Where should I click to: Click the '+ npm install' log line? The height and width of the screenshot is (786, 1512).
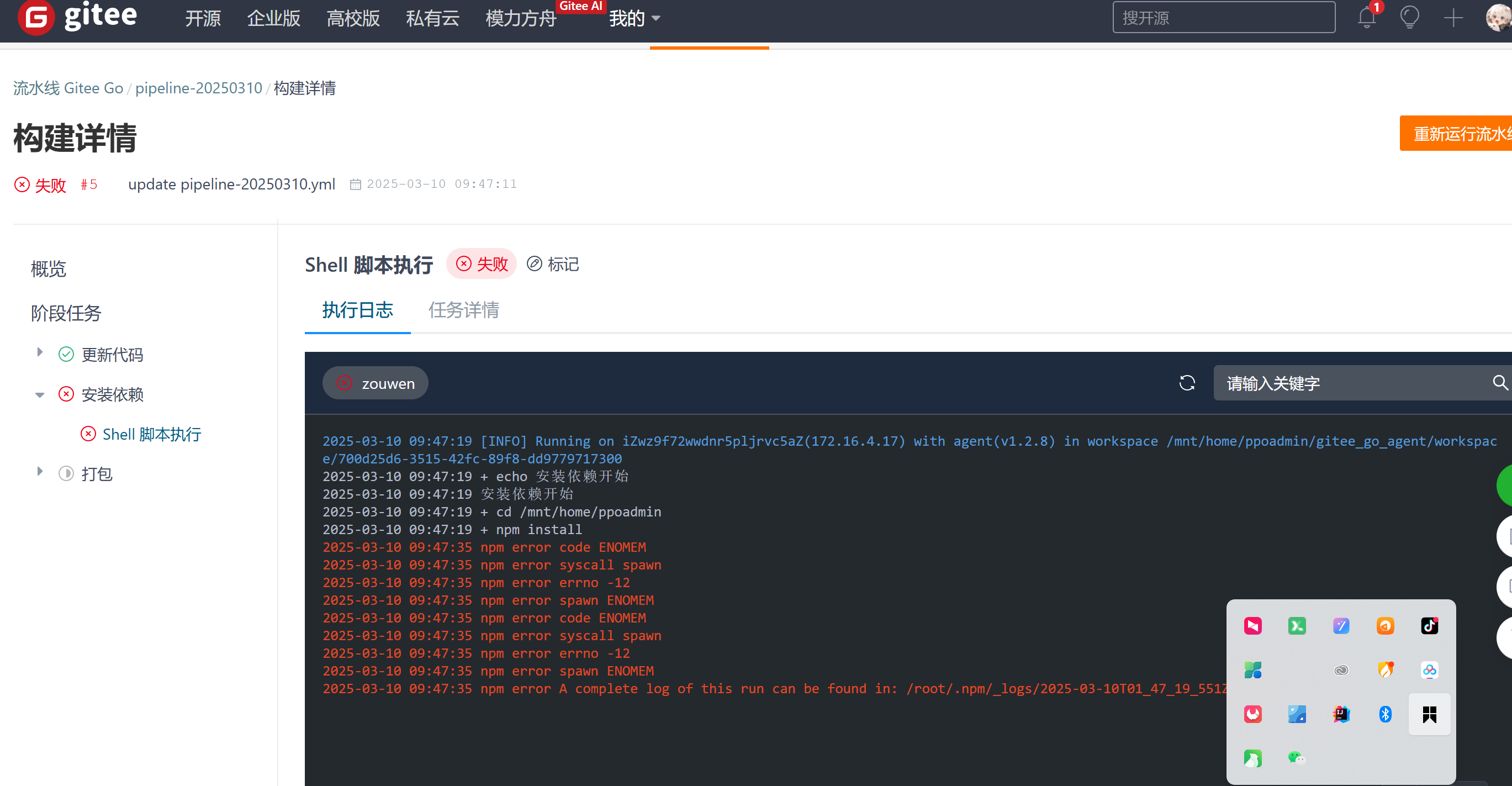452,530
